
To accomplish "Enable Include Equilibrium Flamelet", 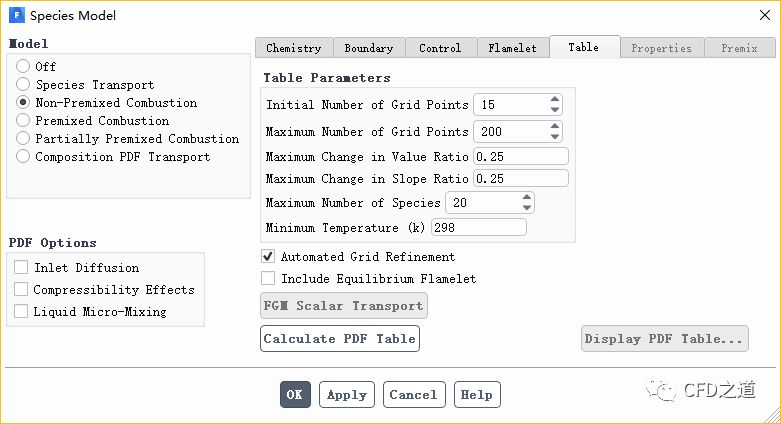I will coord(268,279).
